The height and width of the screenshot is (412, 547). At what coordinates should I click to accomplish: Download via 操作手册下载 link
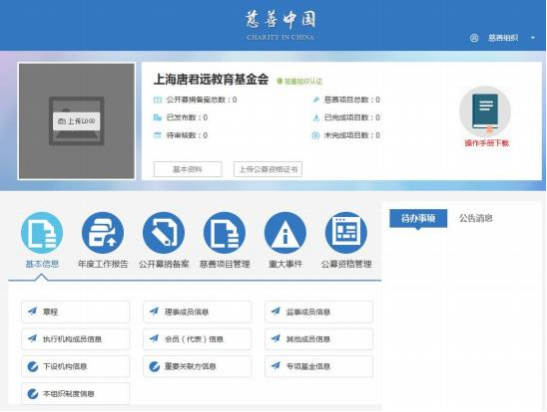pos(487,143)
